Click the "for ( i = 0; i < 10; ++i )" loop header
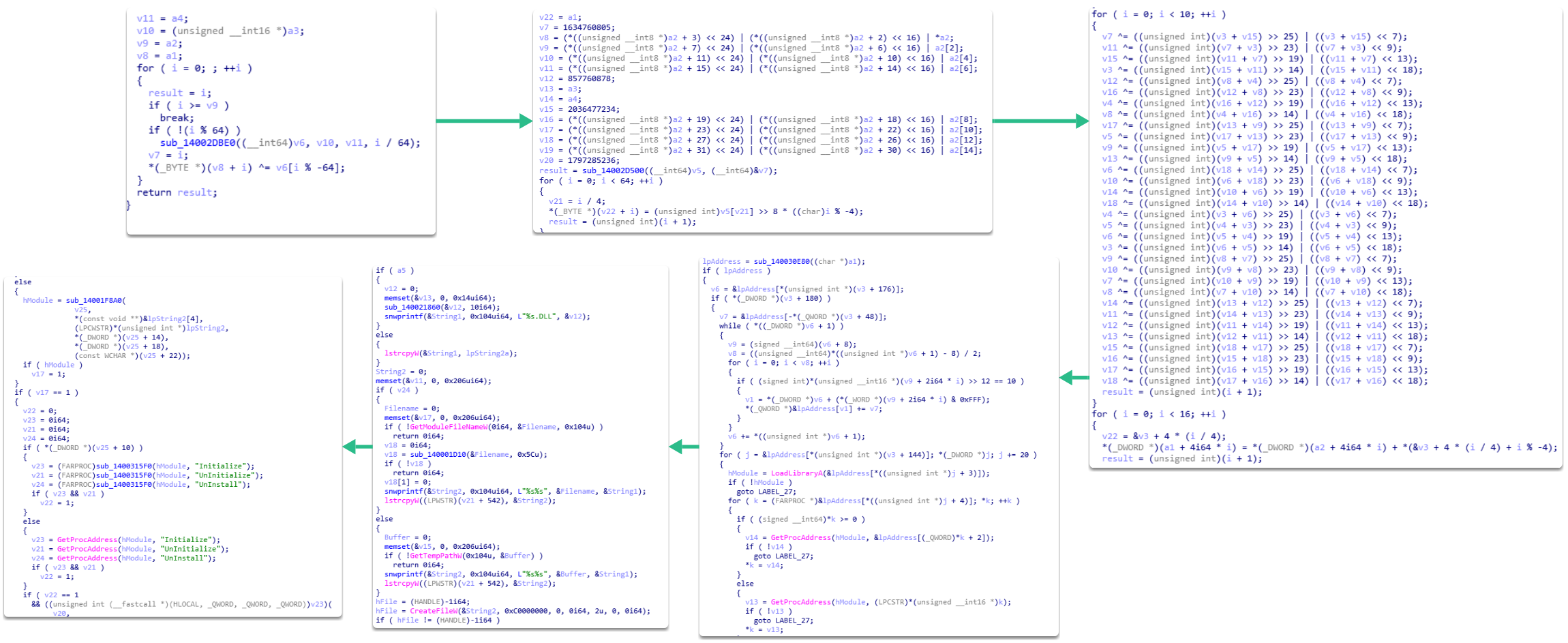1568x643 pixels. point(1158,14)
